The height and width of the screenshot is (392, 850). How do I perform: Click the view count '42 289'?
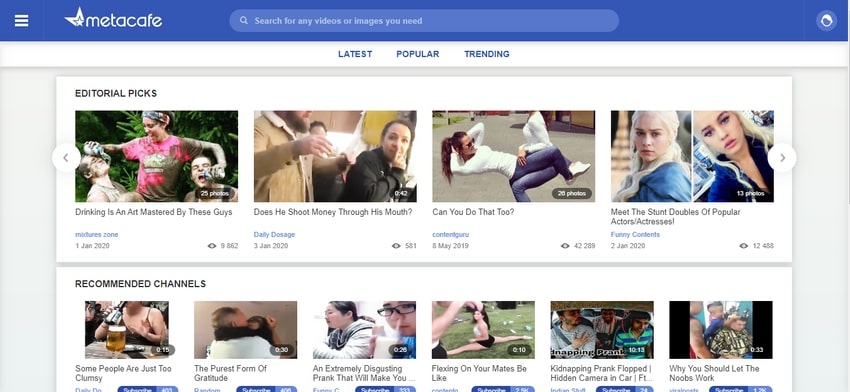click(x=584, y=246)
